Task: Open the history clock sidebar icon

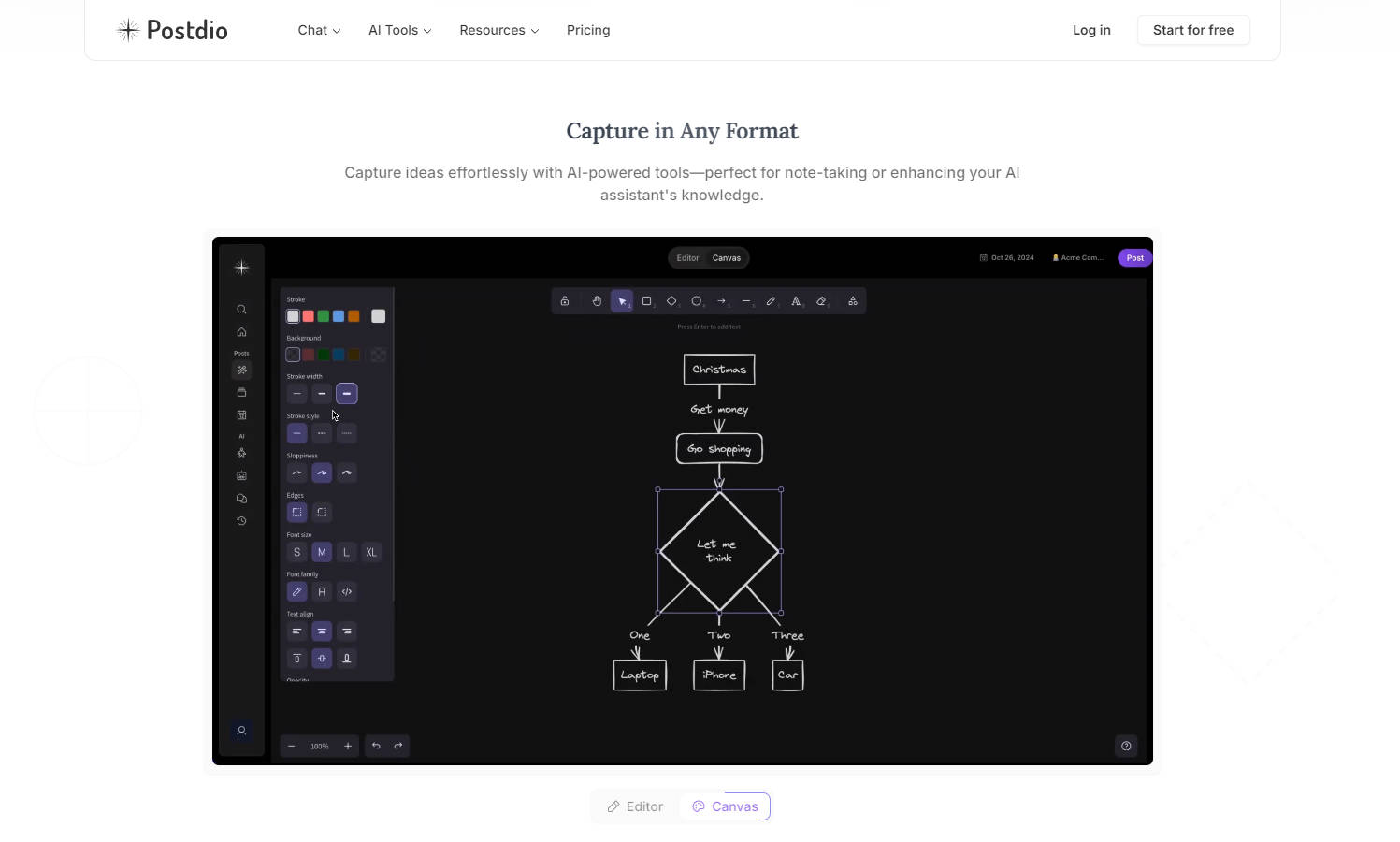Action: pyautogui.click(x=241, y=521)
